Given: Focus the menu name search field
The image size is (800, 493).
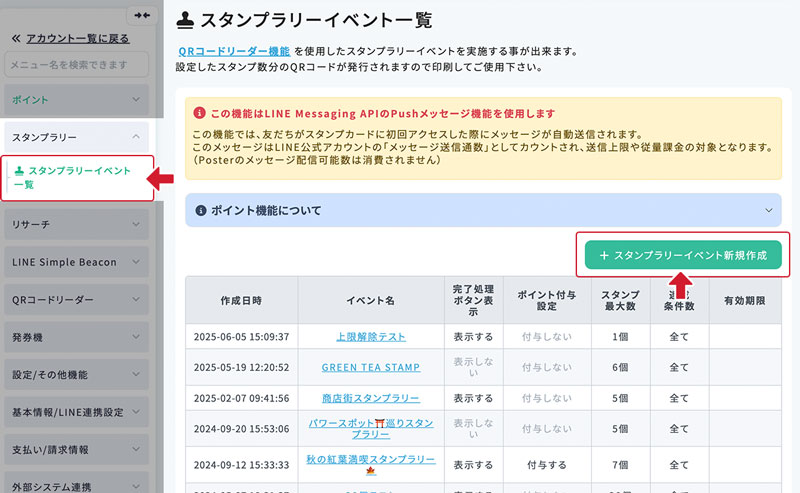Looking at the screenshot, I should pos(76,65).
